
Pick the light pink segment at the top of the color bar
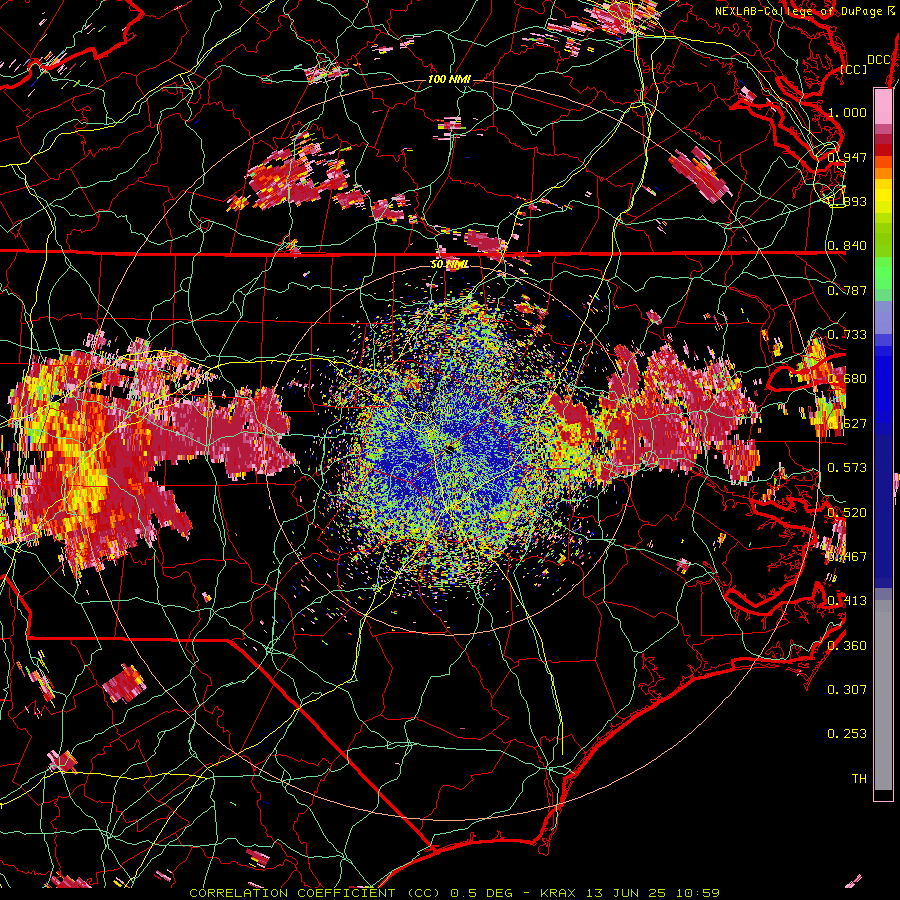tap(883, 107)
